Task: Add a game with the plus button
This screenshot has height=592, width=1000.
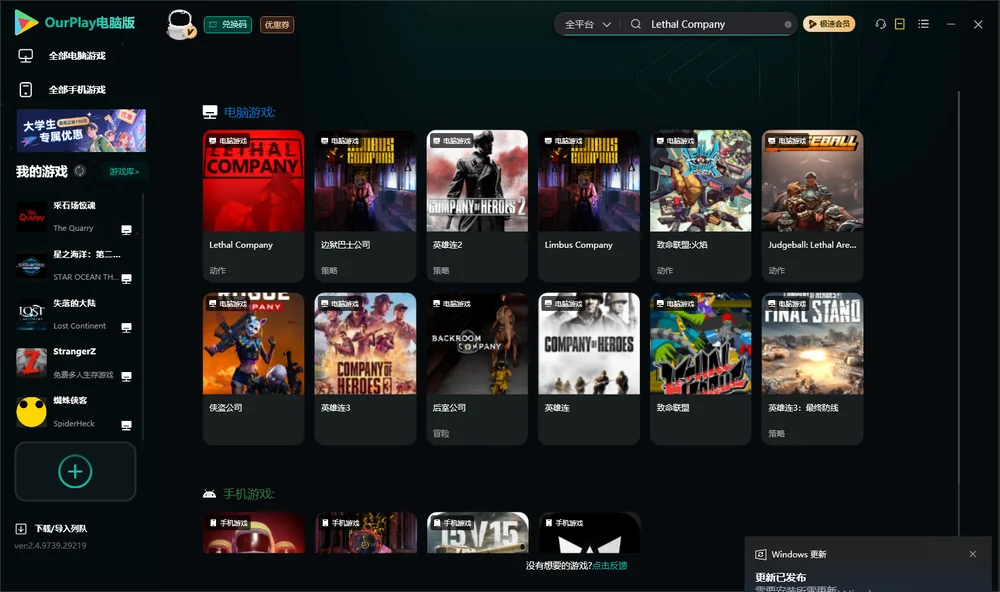Action: 75,471
